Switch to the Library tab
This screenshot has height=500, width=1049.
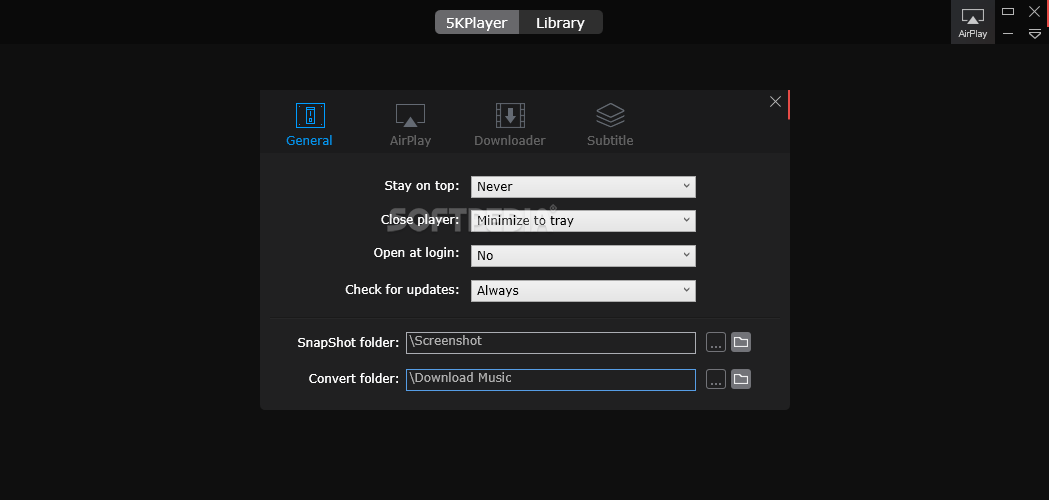click(x=561, y=22)
